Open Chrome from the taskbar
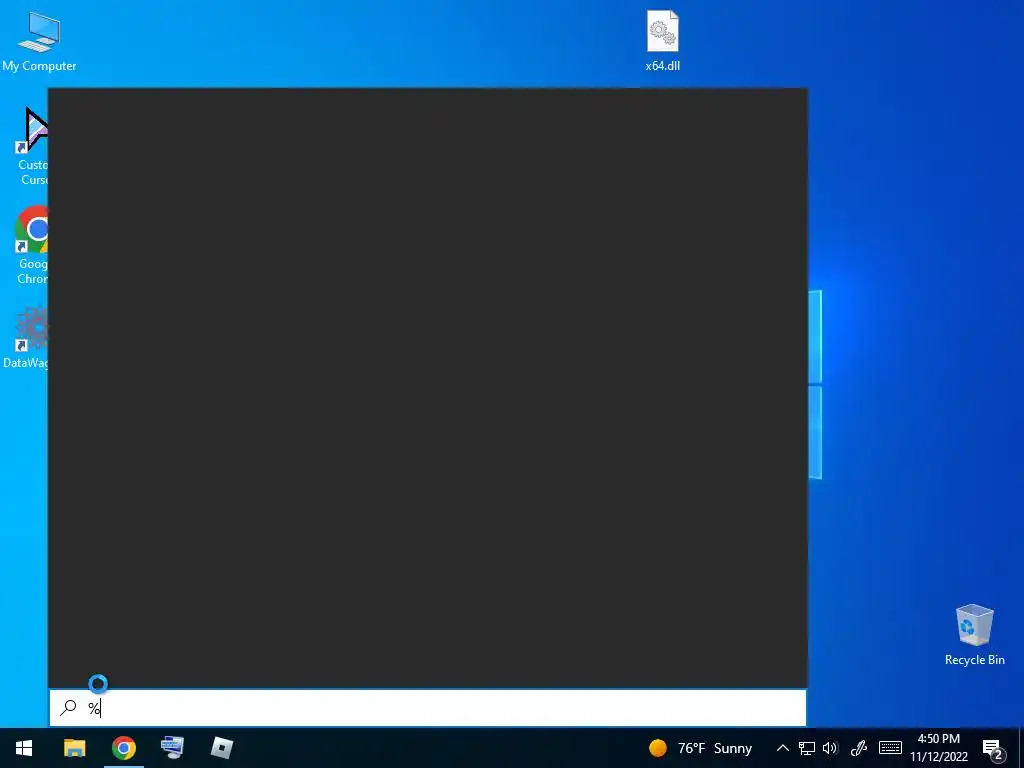The height and width of the screenshot is (768, 1024). click(x=123, y=748)
